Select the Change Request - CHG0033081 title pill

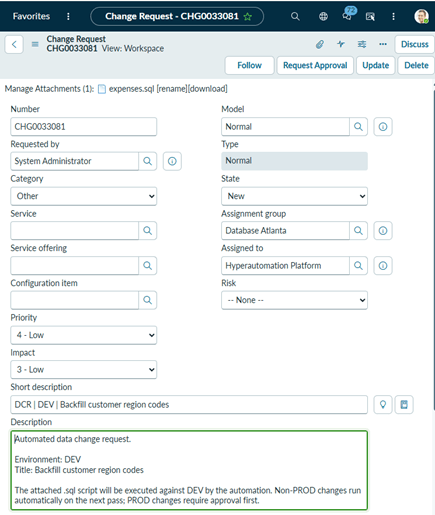pos(177,16)
